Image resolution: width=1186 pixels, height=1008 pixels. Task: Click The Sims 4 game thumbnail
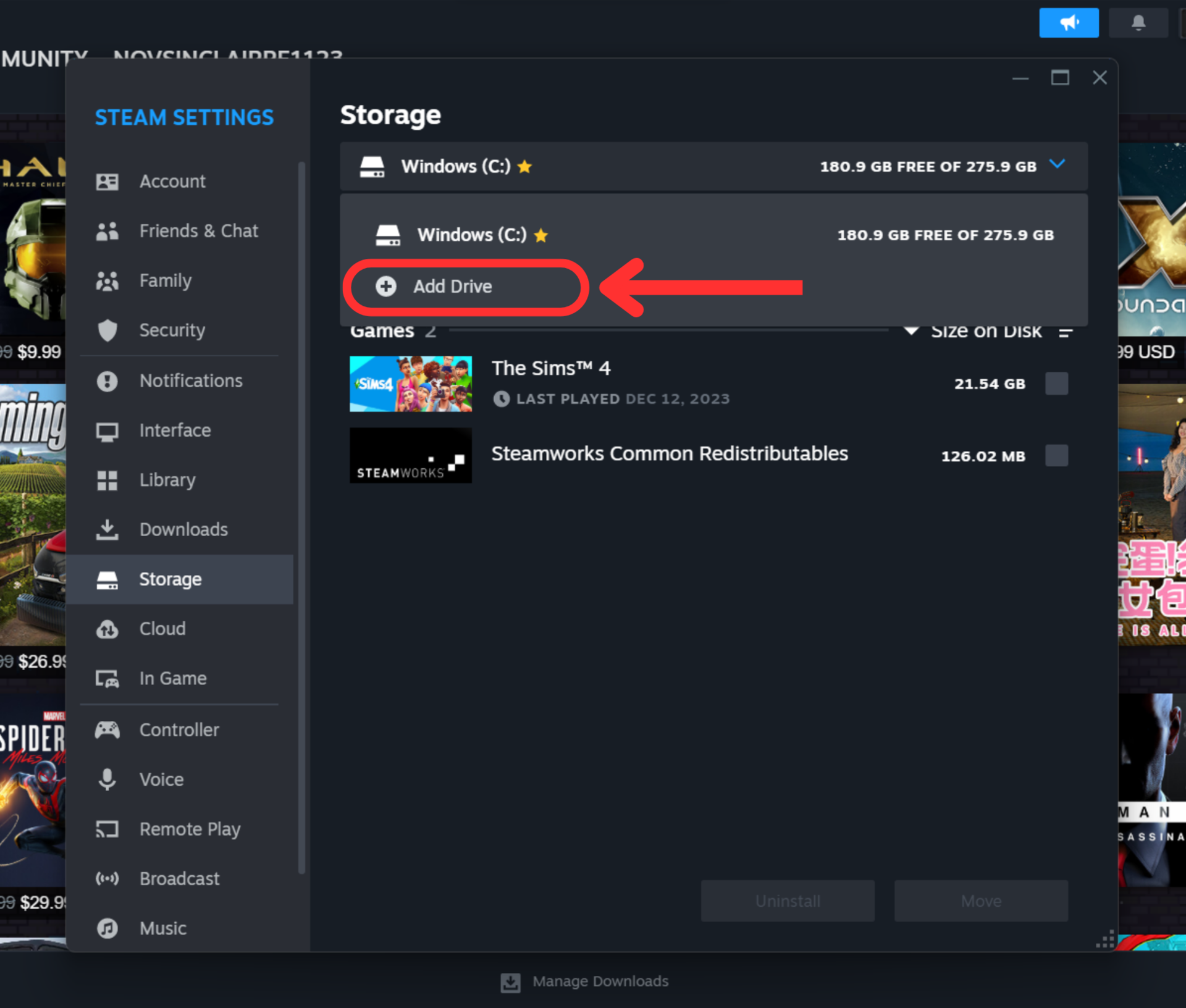coord(410,384)
